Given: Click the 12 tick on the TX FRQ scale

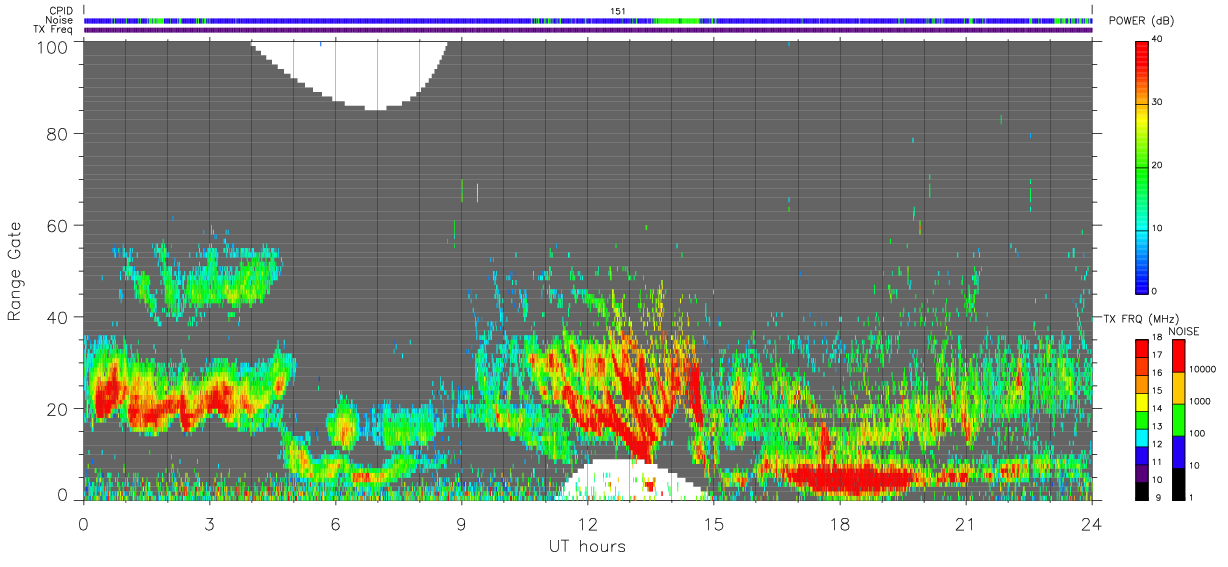Looking at the screenshot, I should pyautogui.click(x=1157, y=445).
